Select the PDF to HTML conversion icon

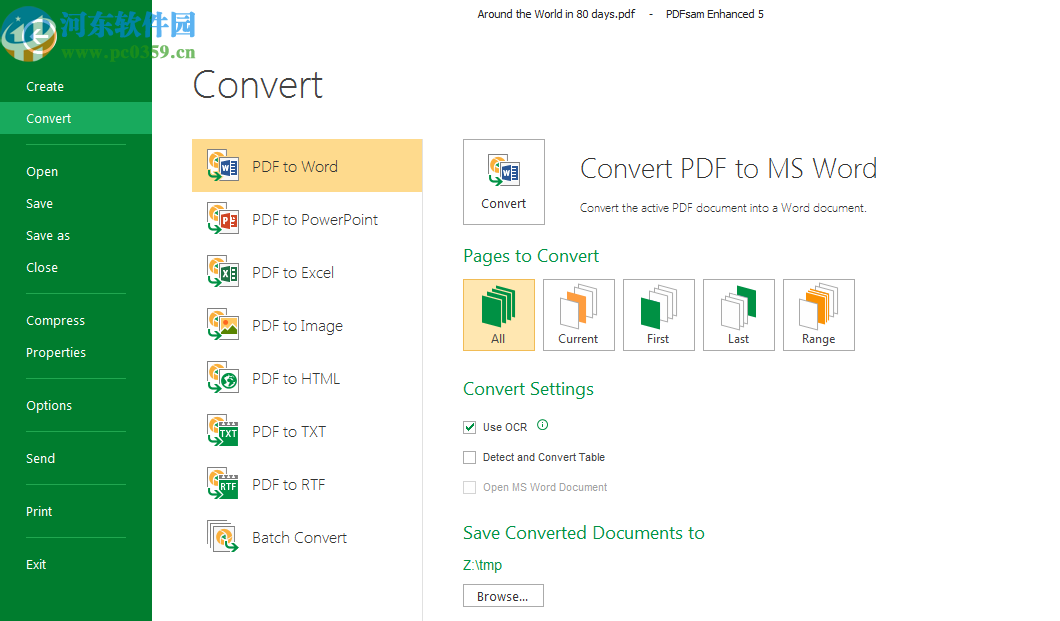tap(222, 377)
